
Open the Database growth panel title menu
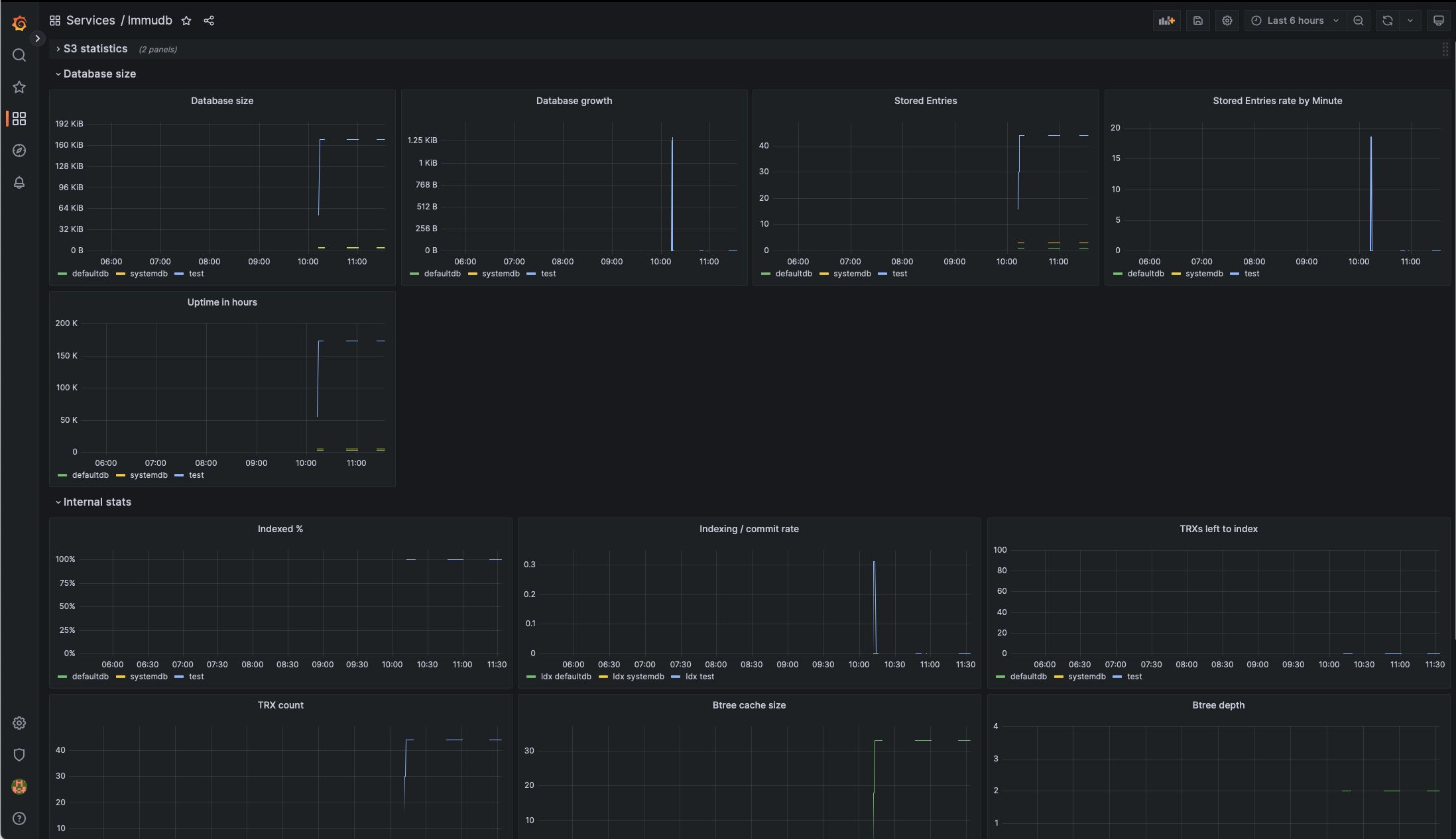tap(574, 101)
